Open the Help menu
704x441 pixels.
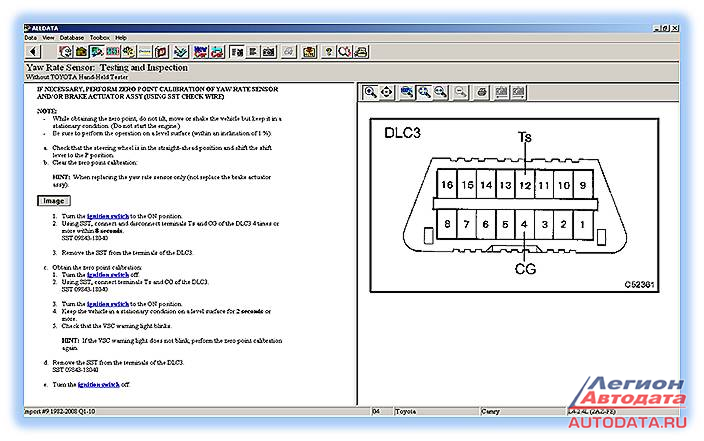(x=121, y=38)
